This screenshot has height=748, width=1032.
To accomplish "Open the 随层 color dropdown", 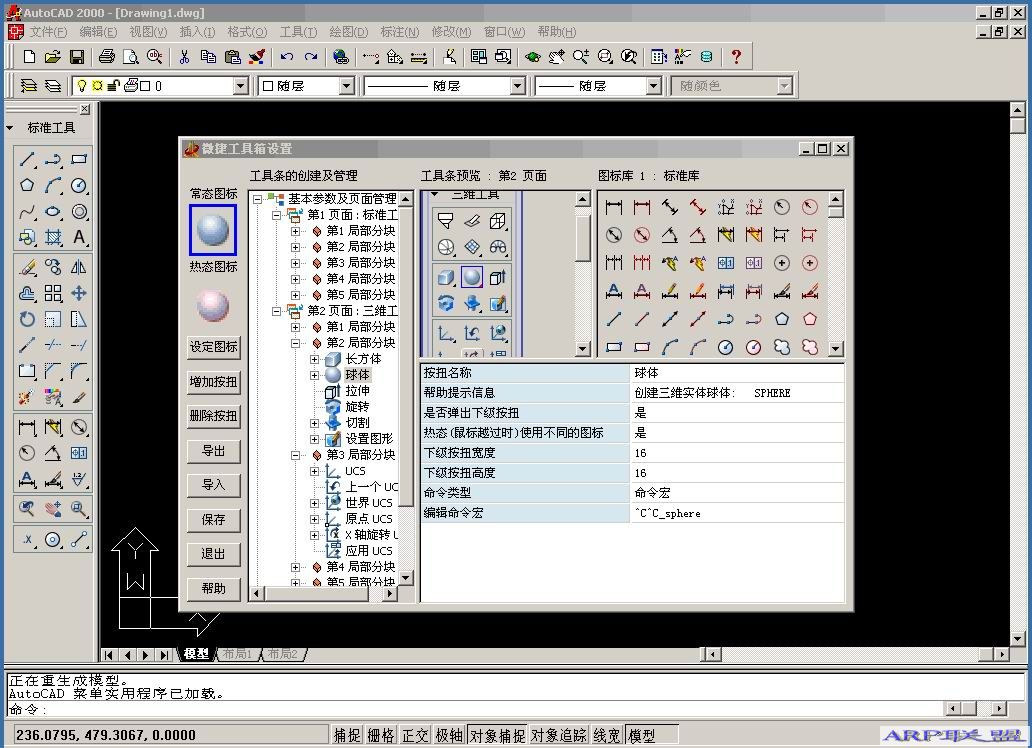I will [x=347, y=86].
